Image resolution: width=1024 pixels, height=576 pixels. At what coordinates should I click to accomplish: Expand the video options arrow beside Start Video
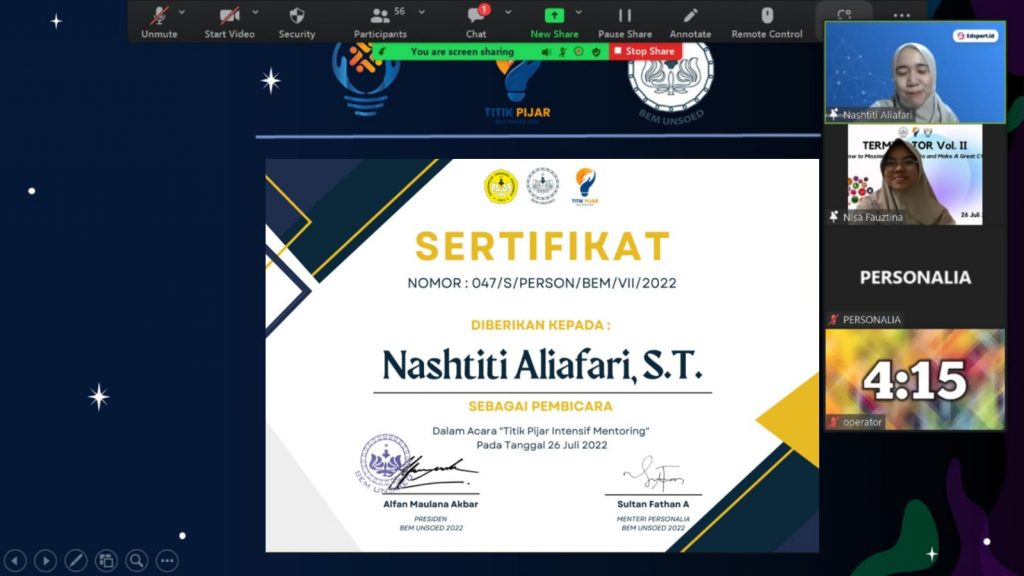pos(256,13)
